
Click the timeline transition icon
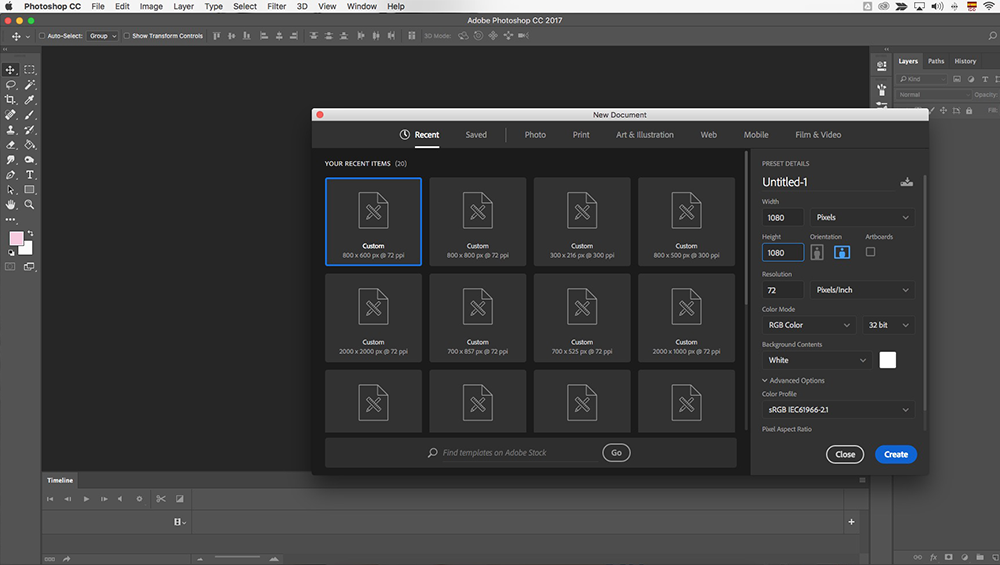tap(180, 499)
